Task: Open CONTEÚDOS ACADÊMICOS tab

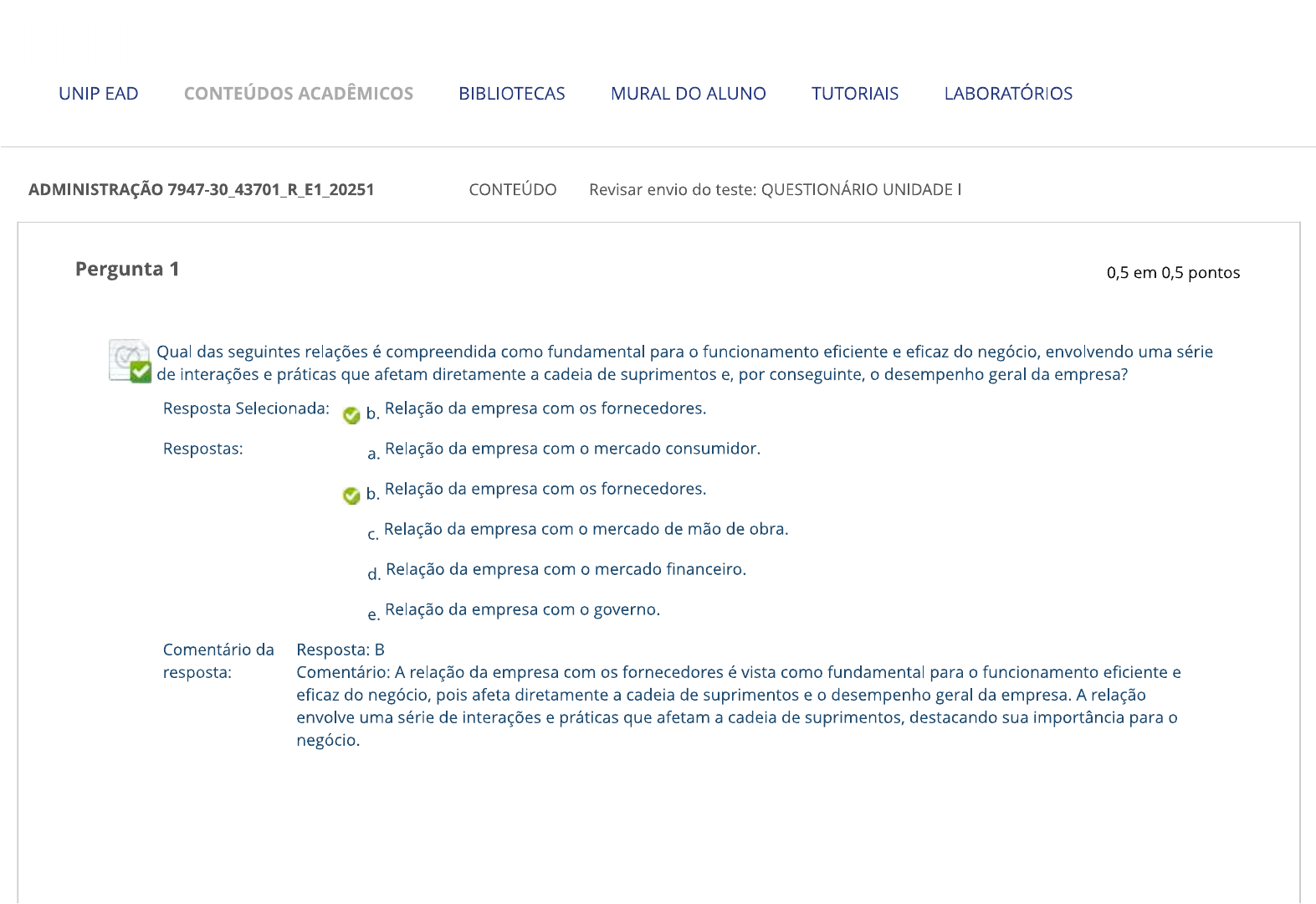Action: click(299, 94)
